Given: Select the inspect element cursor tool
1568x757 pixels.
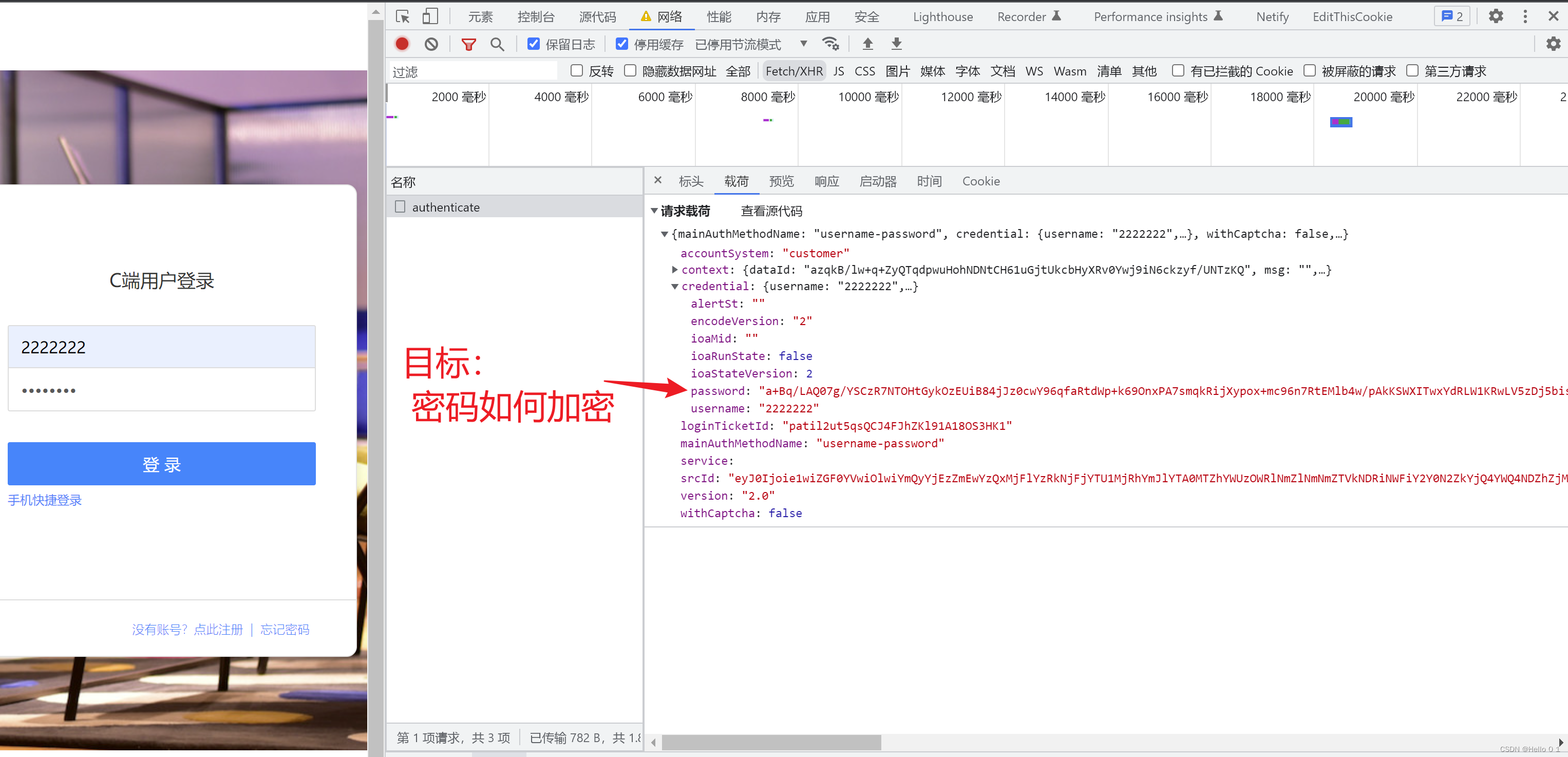Looking at the screenshot, I should (x=402, y=16).
